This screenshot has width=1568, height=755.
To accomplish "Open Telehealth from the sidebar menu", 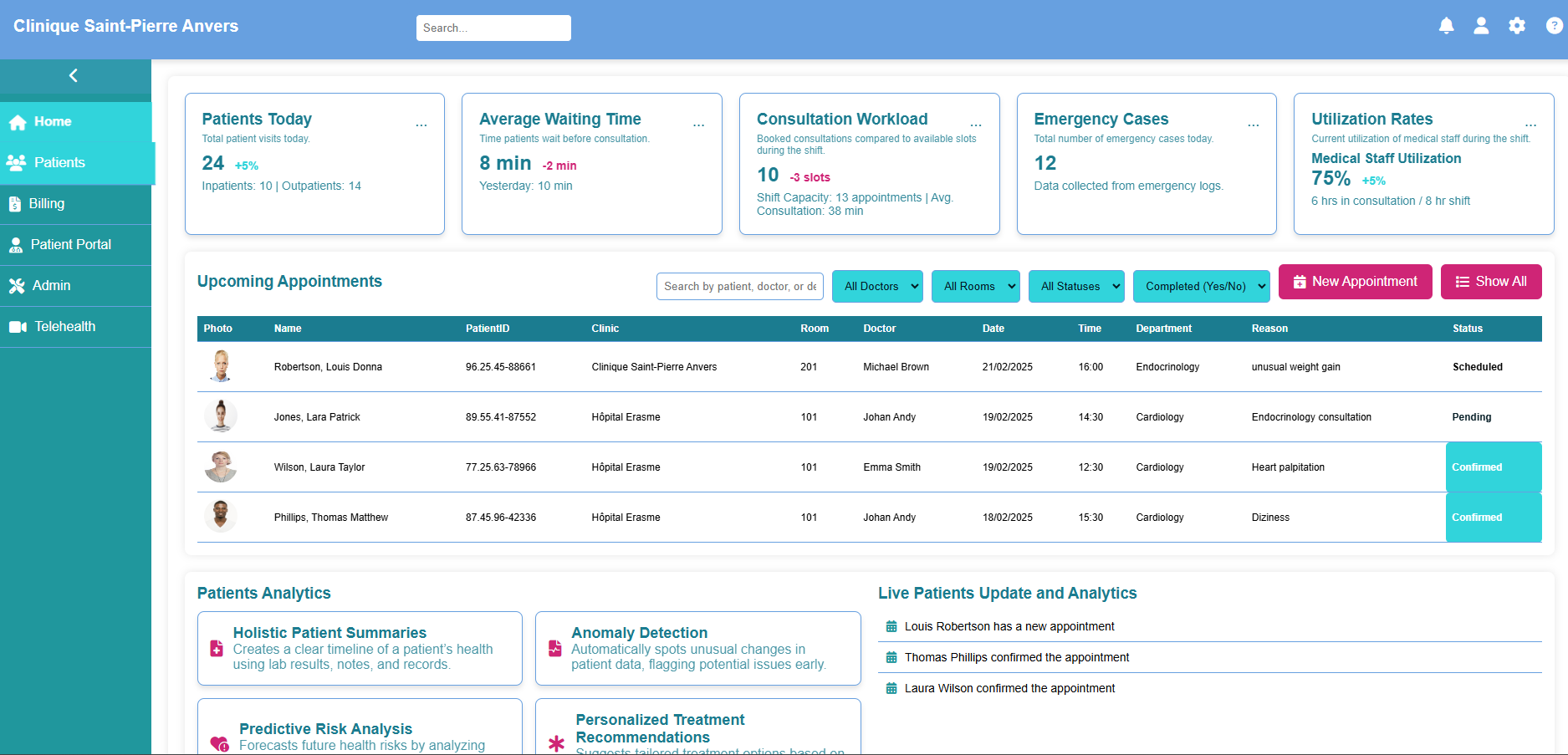I will tap(64, 327).
